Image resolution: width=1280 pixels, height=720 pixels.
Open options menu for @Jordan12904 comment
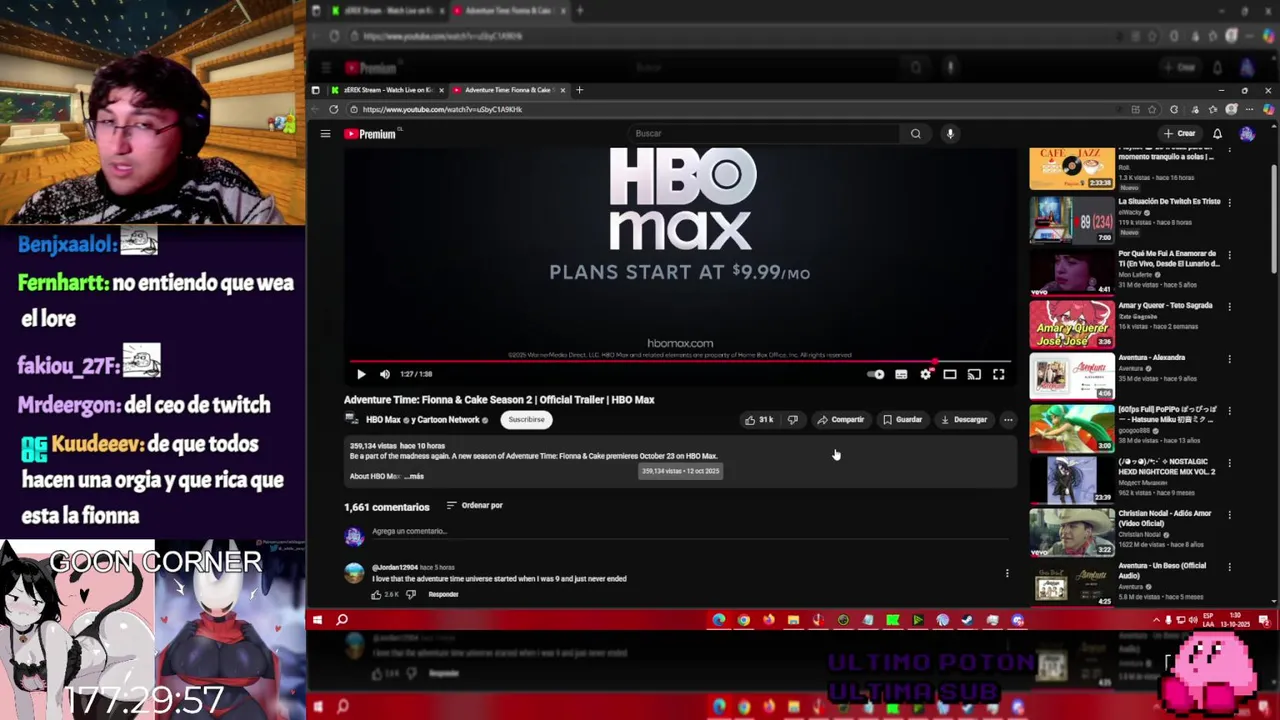(x=1007, y=573)
